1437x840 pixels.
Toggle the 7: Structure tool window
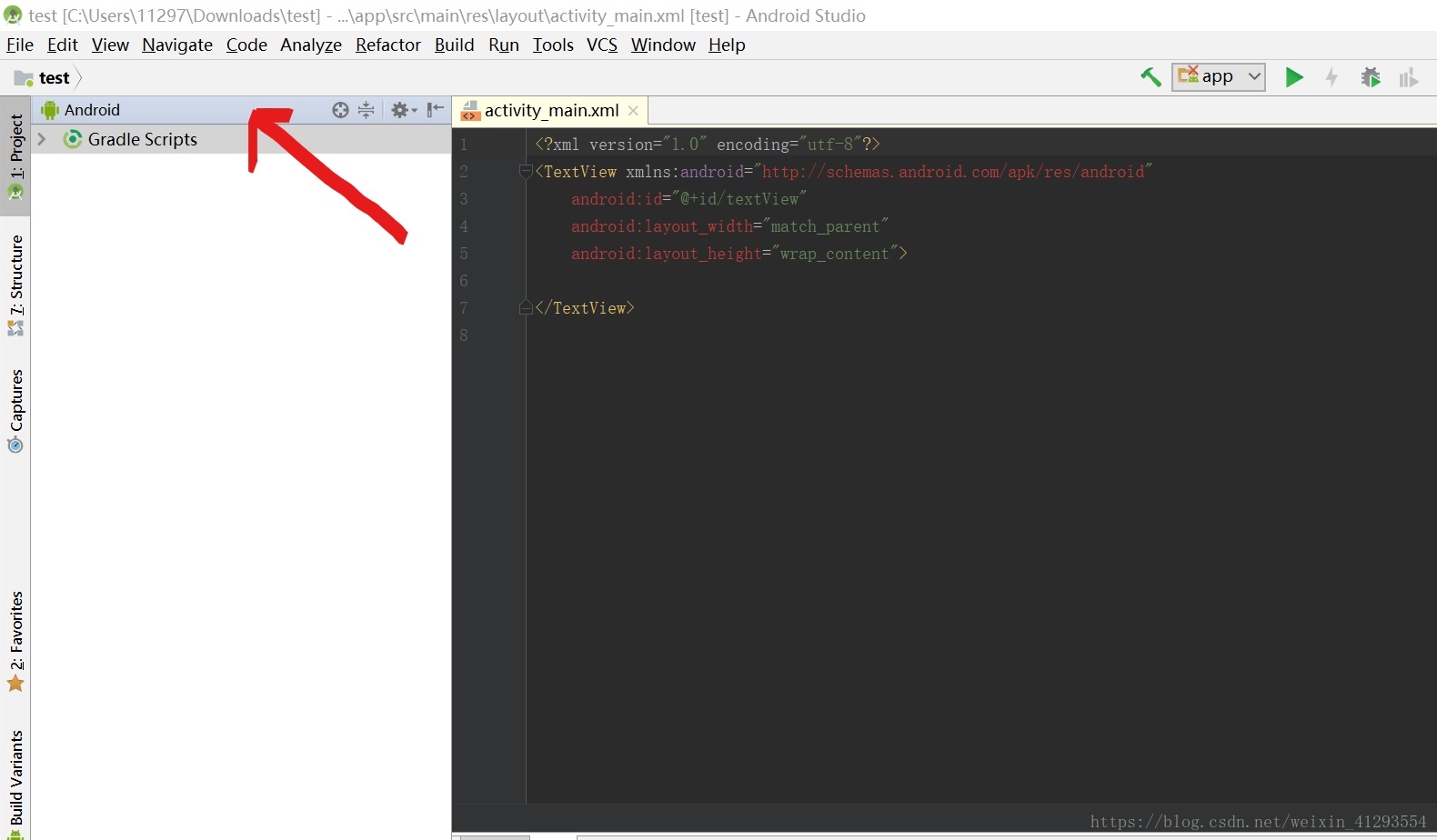15,285
